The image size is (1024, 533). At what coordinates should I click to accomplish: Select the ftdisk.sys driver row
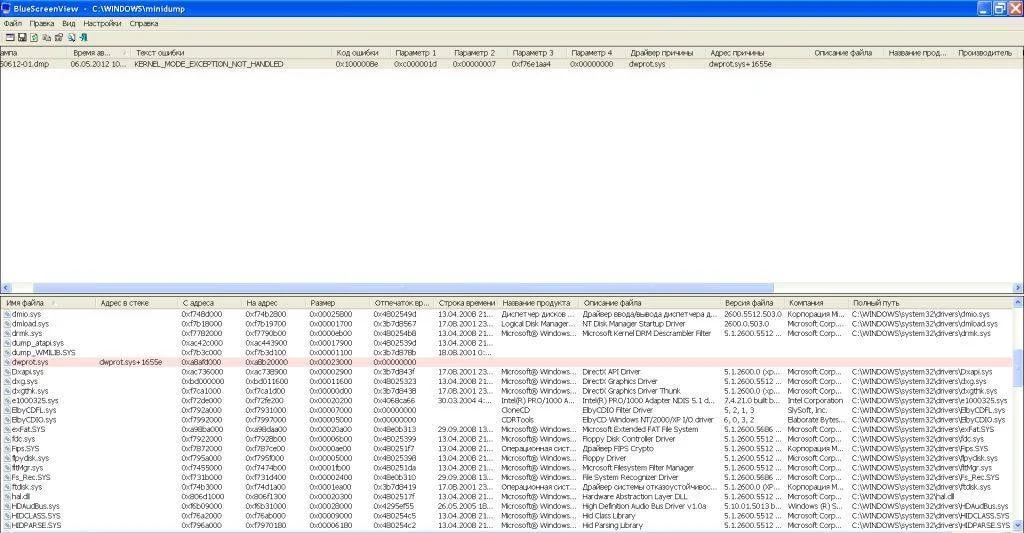pos(507,487)
